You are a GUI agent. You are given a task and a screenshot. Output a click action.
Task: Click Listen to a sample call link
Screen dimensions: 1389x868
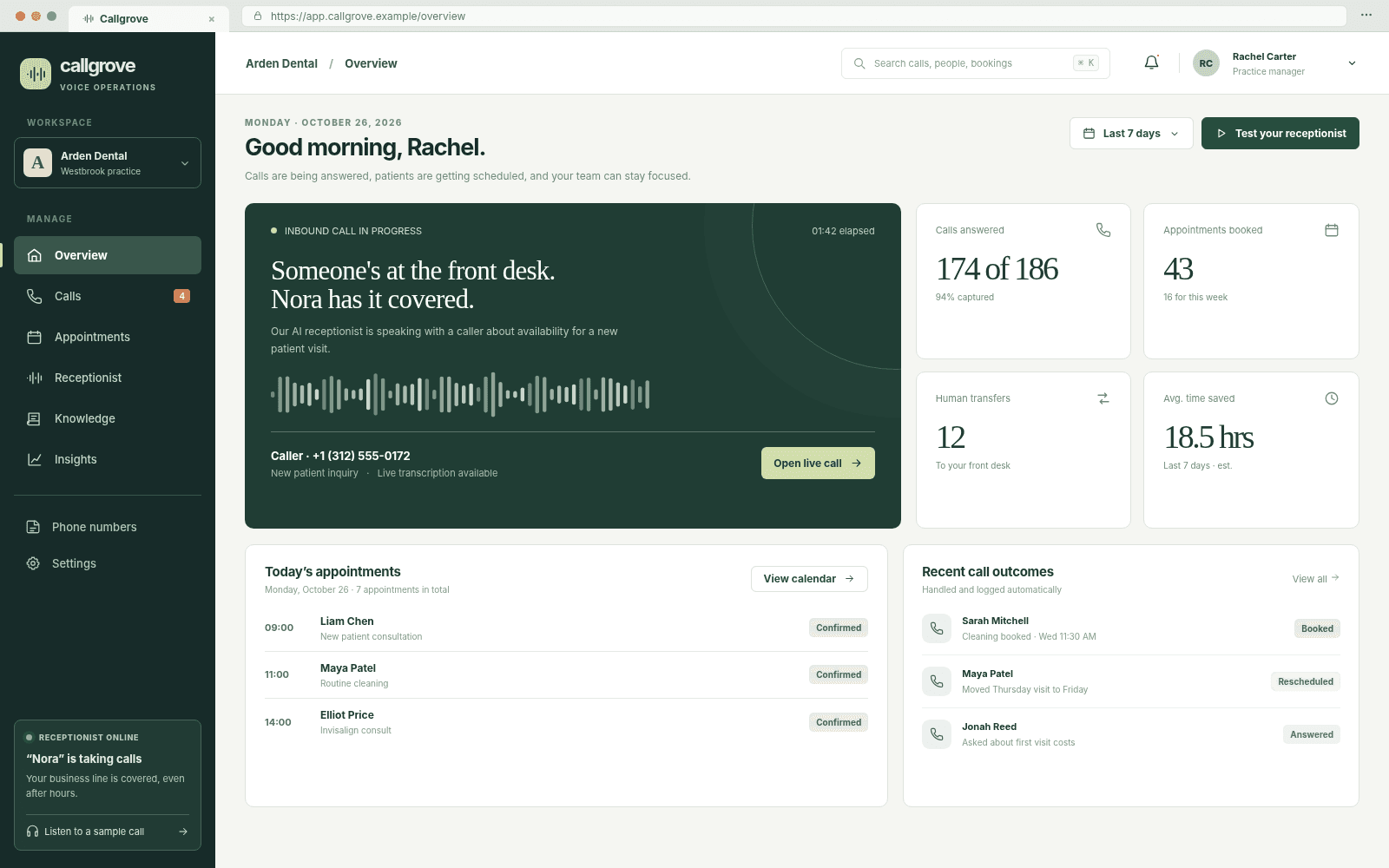108,832
